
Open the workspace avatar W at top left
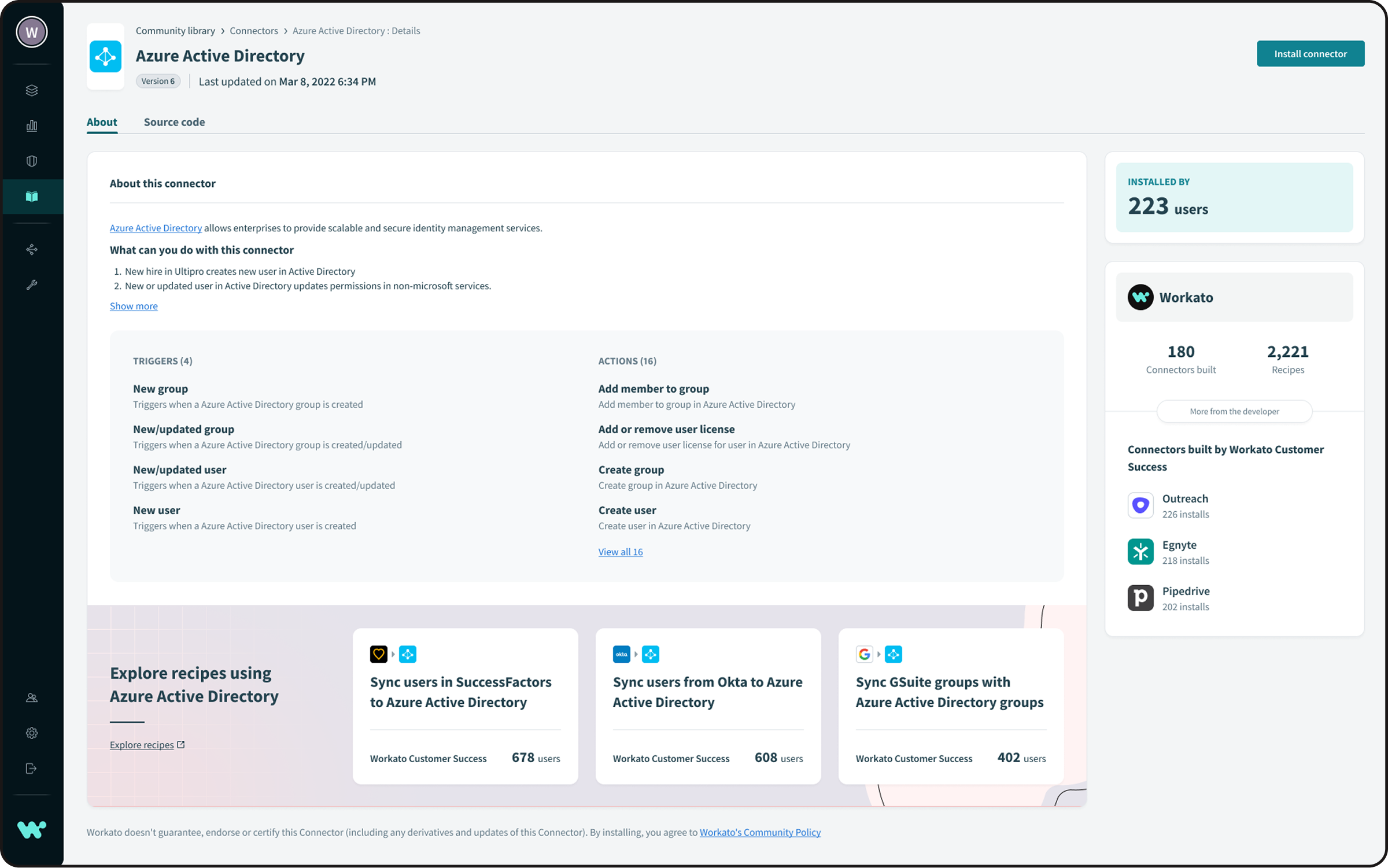click(31, 32)
